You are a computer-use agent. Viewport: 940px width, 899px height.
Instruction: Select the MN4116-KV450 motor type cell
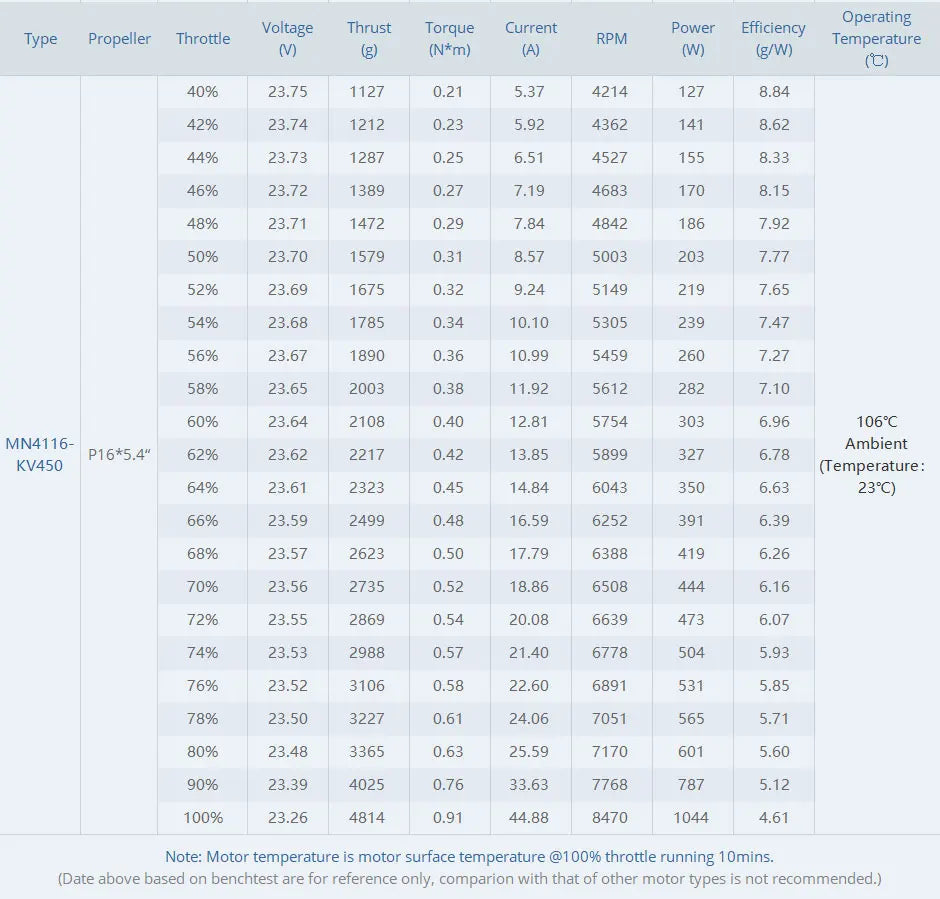tap(40, 455)
